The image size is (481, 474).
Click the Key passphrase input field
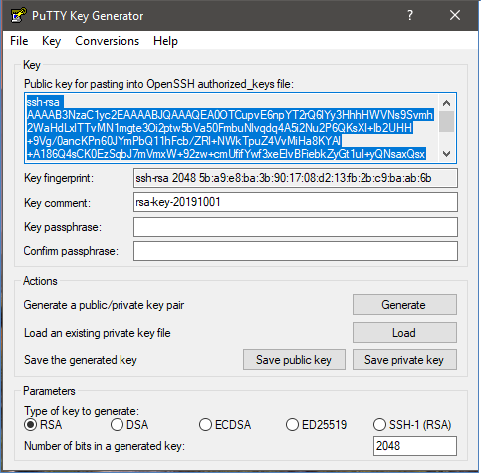coord(295,227)
